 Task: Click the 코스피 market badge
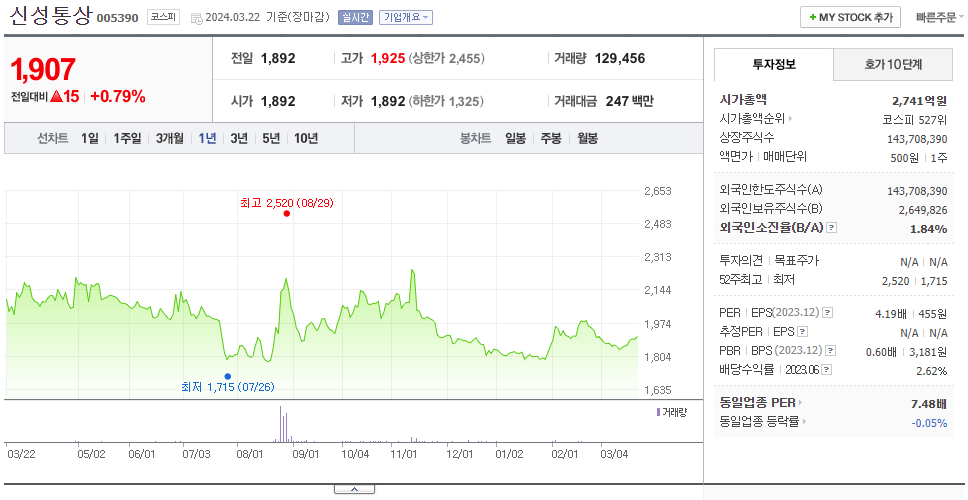[164, 17]
